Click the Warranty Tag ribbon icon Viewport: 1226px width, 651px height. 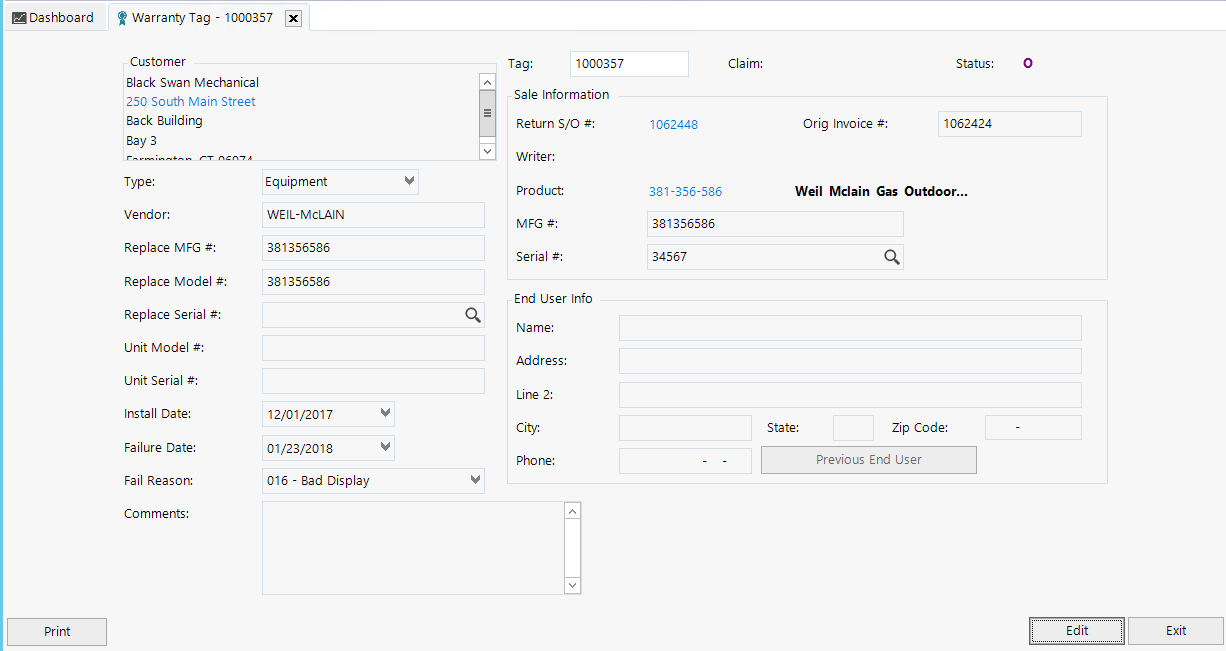point(122,18)
